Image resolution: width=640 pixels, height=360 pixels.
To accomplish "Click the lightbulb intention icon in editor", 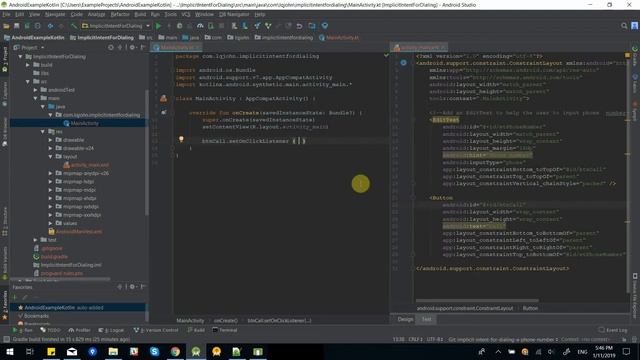I will point(181,140).
